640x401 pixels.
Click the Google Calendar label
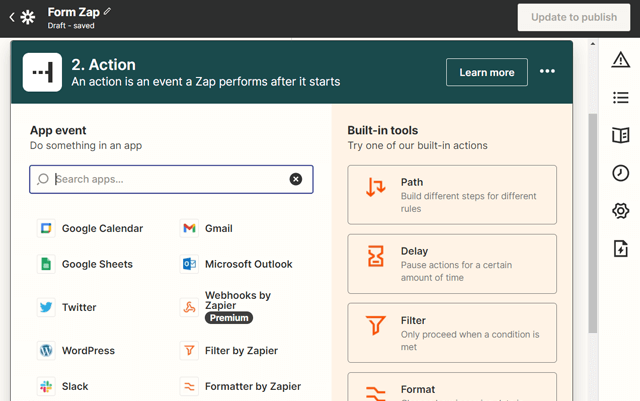[x=102, y=228]
